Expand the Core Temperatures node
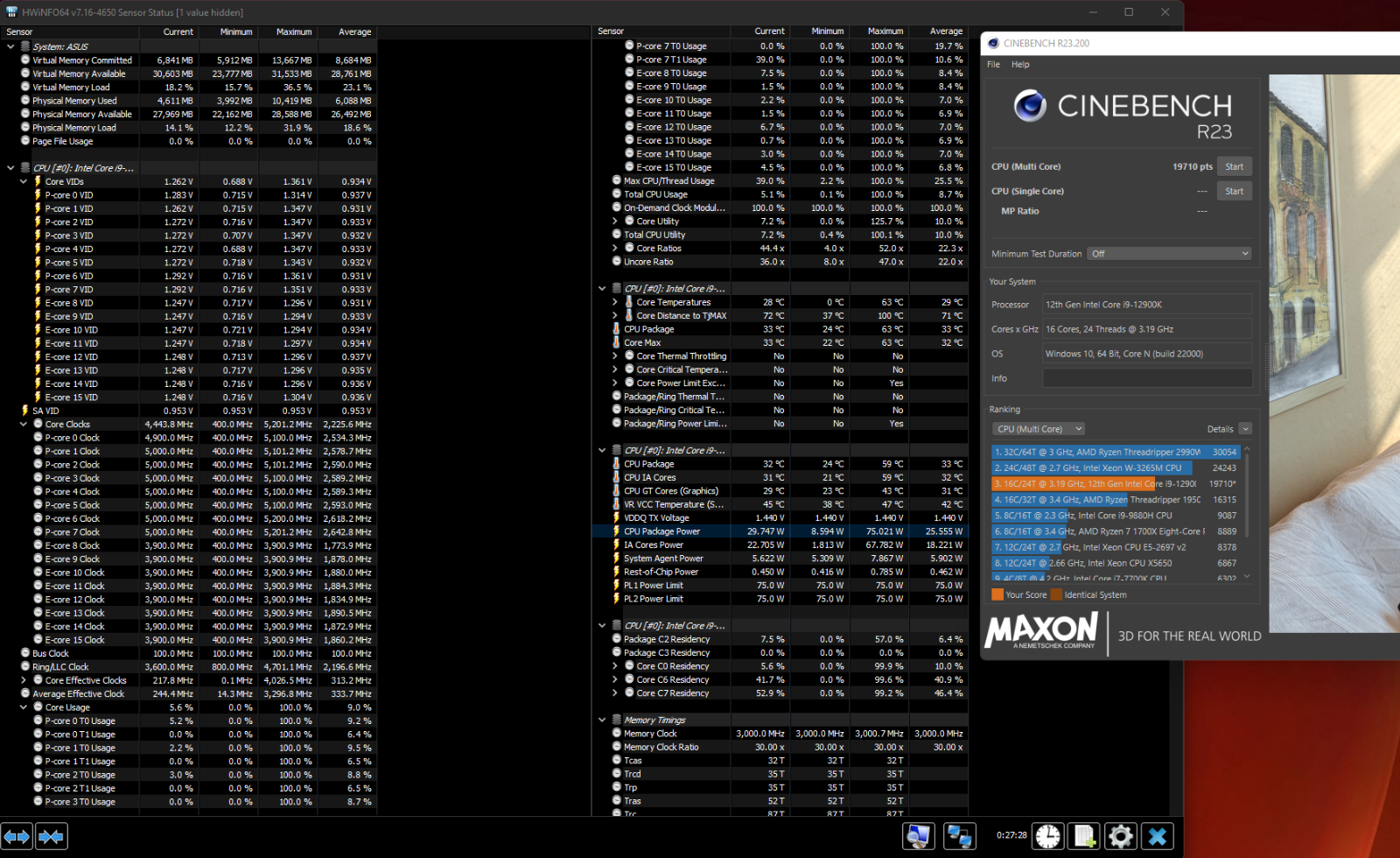 click(x=615, y=302)
